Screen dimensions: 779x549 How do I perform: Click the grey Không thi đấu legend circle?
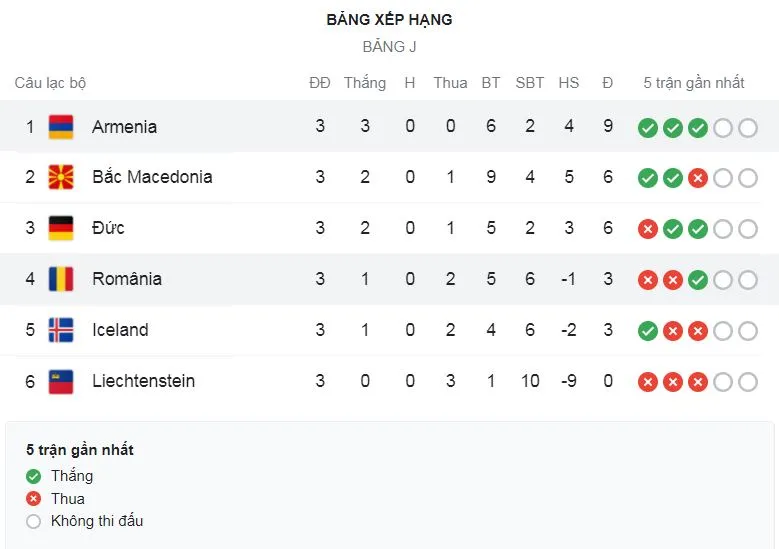point(34,521)
